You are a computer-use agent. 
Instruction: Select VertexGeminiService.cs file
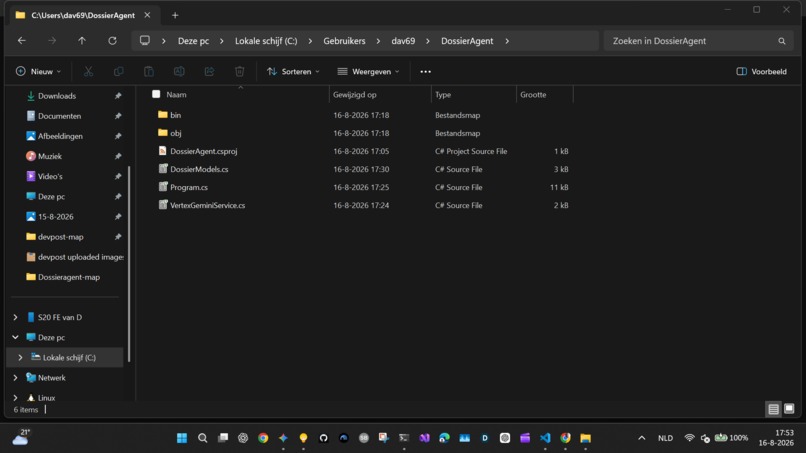pos(207,205)
